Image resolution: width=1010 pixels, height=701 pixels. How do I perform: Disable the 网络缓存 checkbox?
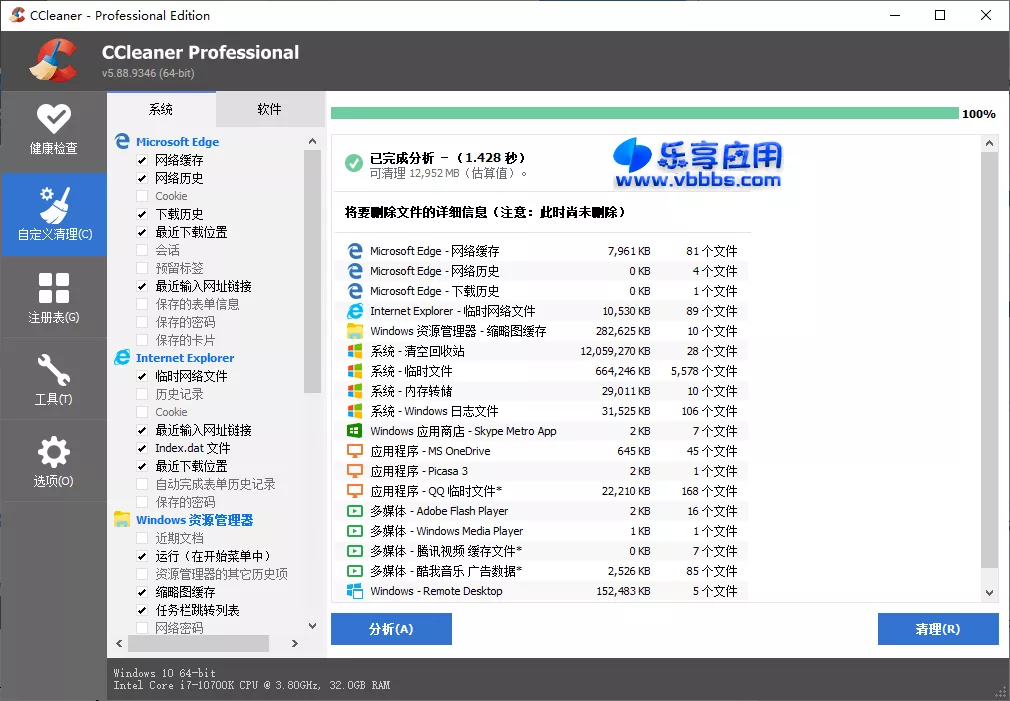coord(142,159)
